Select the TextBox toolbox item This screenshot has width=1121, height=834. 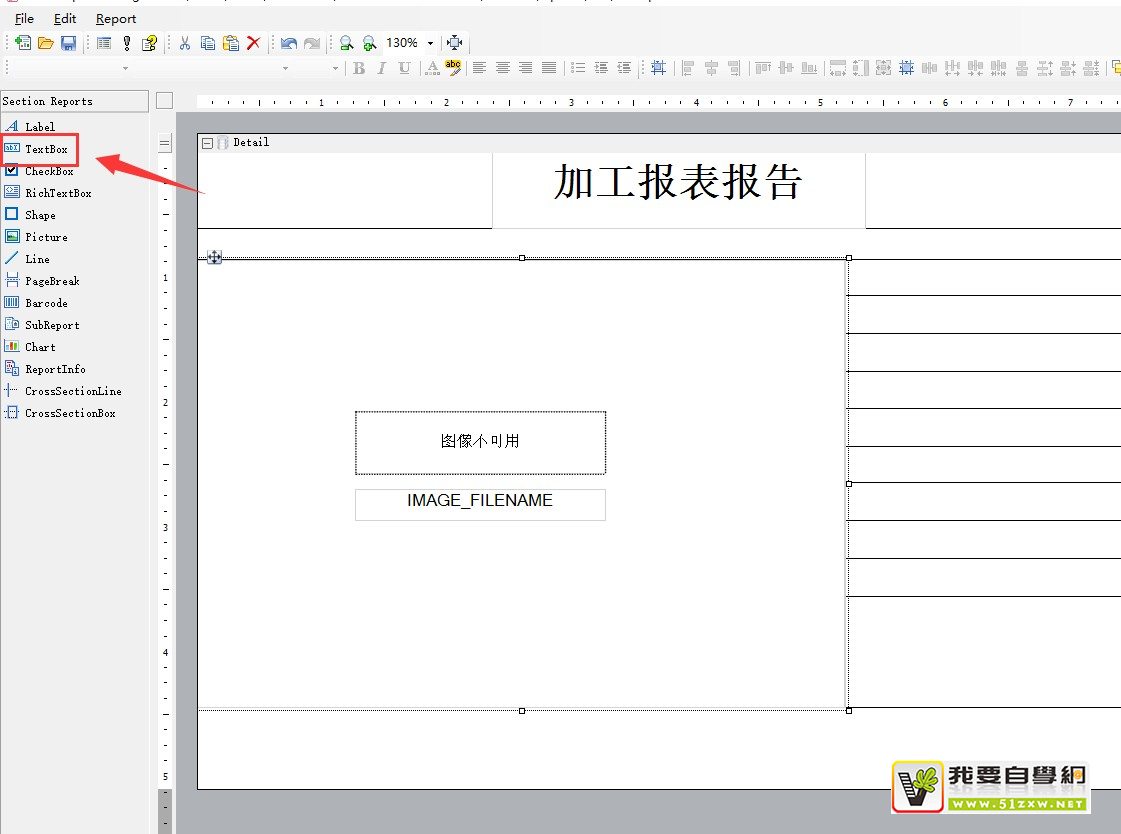pyautogui.click(x=46, y=149)
